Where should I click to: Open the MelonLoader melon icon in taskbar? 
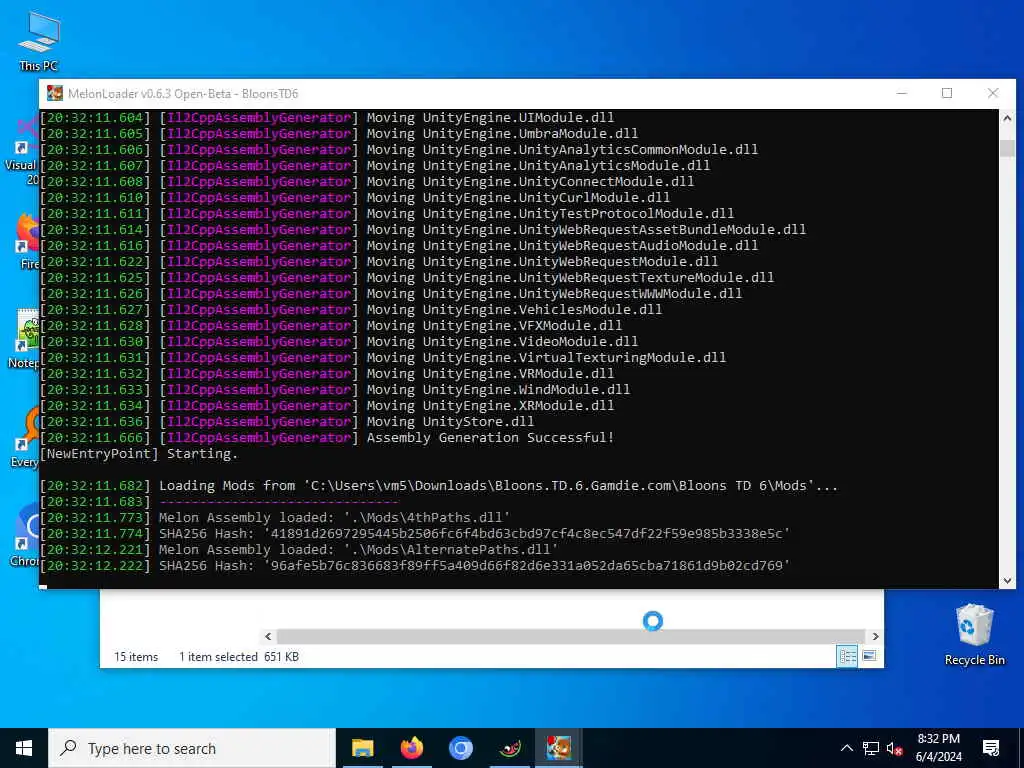pos(509,748)
